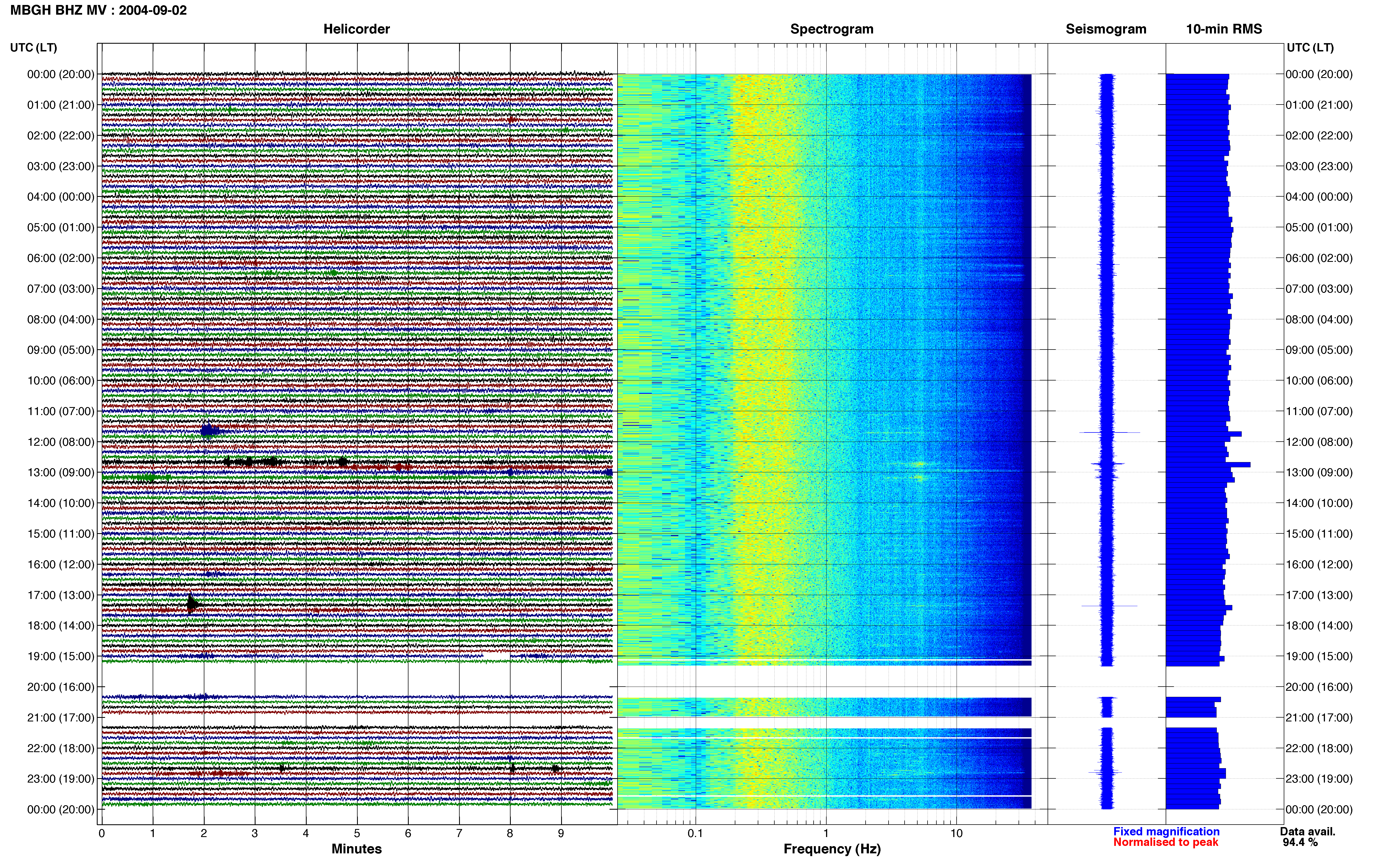Click the blue 'Fixed magnification' legend text
The height and width of the screenshot is (868, 1388).
[1166, 831]
